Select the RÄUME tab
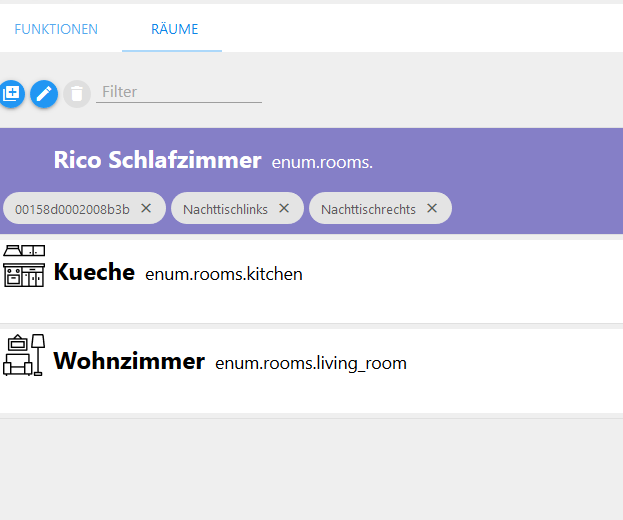 pos(174,29)
